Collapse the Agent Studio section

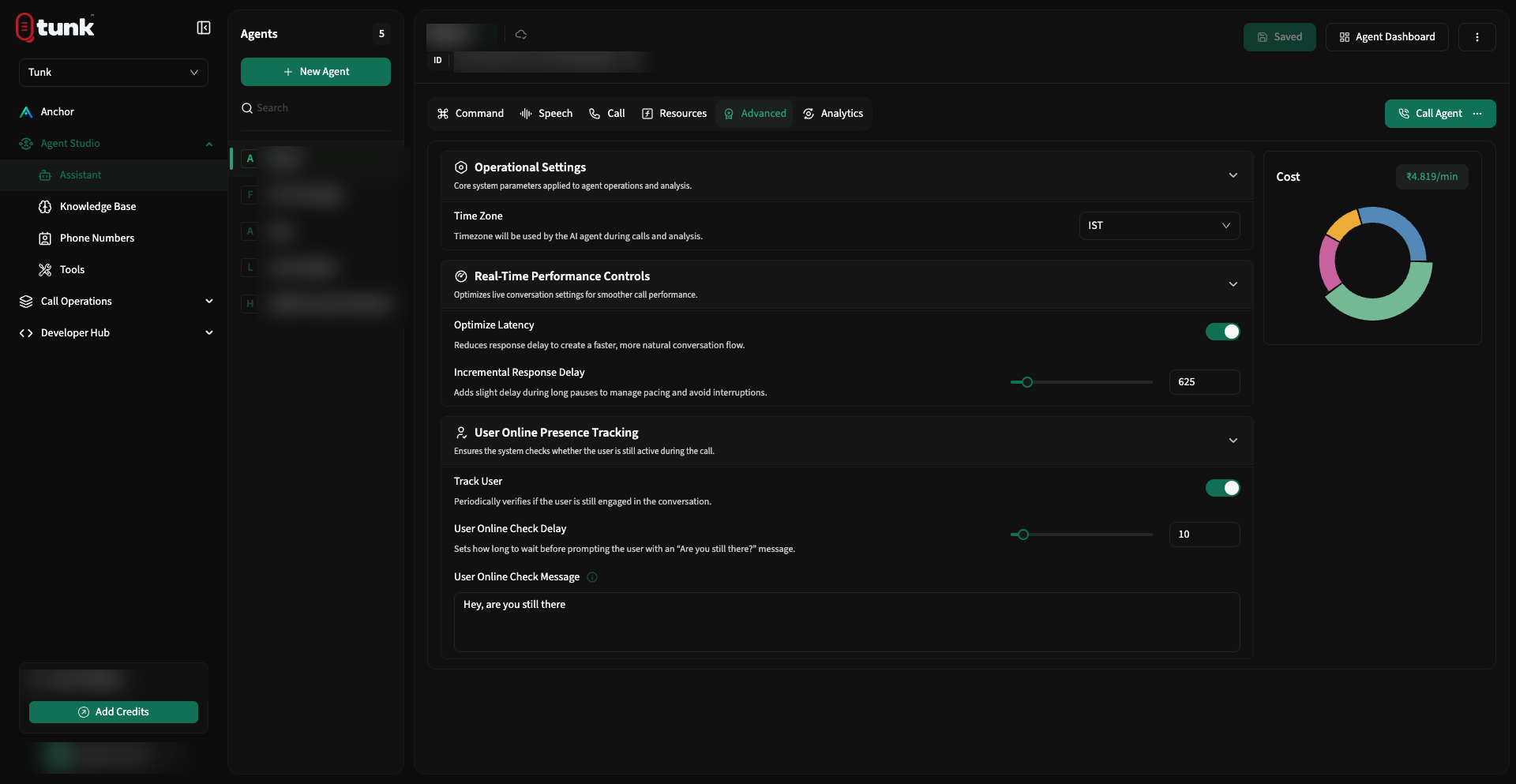pos(209,144)
